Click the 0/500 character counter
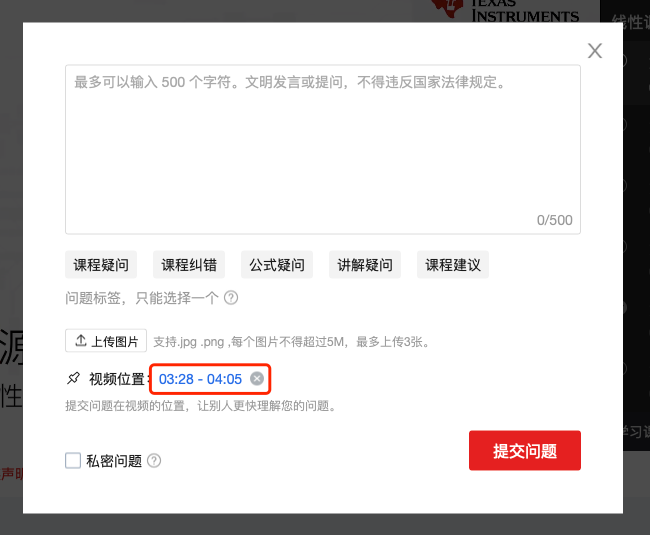The height and width of the screenshot is (535, 650). [x=555, y=220]
